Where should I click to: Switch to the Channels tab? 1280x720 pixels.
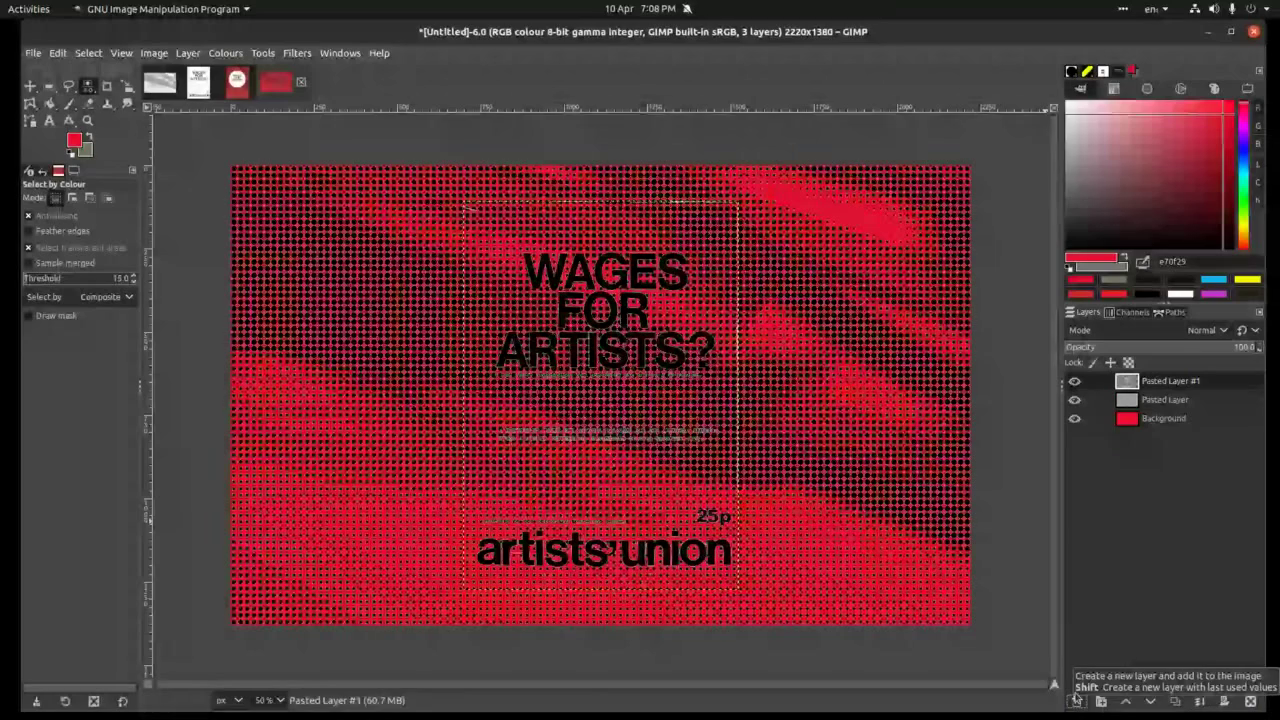(x=1127, y=312)
